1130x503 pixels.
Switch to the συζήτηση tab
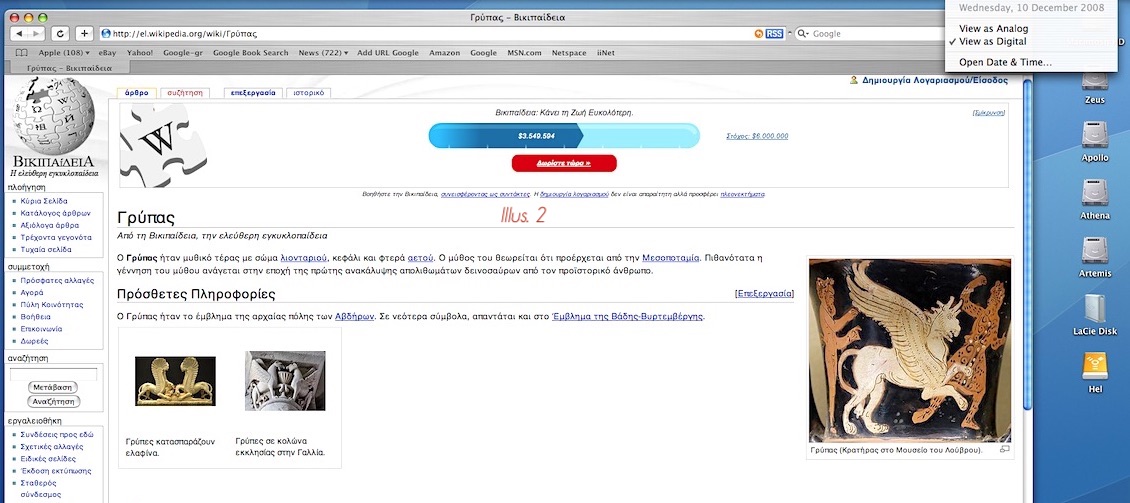pyautogui.click(x=185, y=93)
